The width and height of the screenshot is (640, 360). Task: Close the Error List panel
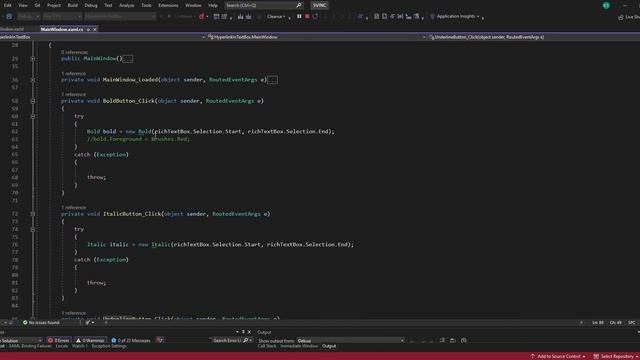[x=249, y=332]
